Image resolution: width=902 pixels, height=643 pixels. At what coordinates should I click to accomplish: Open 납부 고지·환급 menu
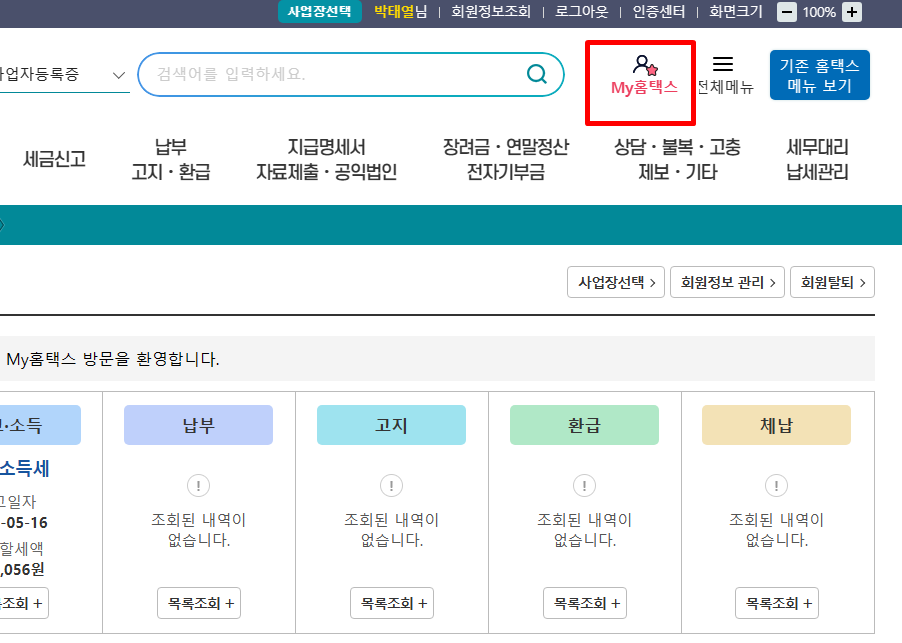[171, 159]
